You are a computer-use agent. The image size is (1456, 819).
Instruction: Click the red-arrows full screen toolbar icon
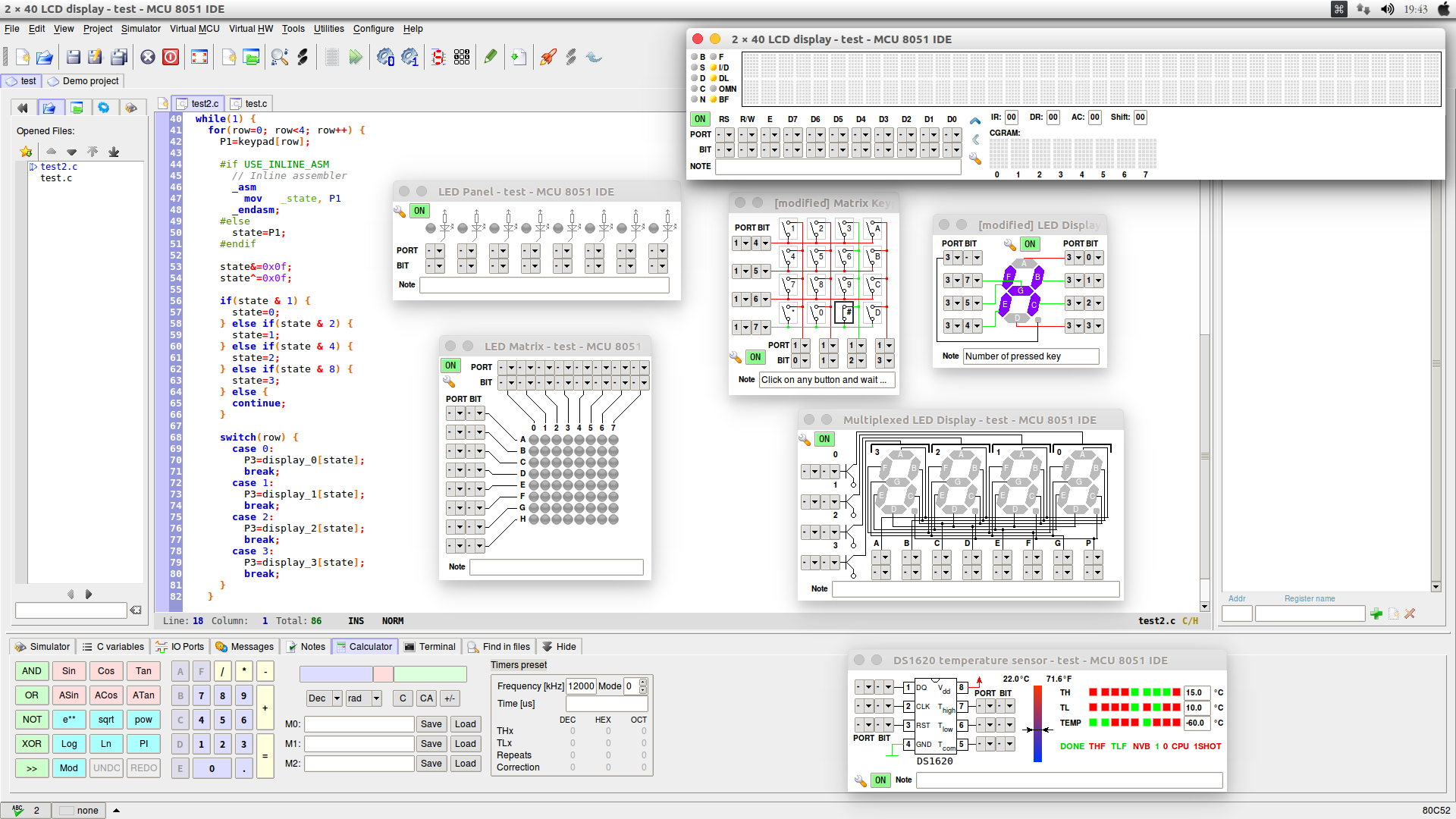click(x=199, y=57)
